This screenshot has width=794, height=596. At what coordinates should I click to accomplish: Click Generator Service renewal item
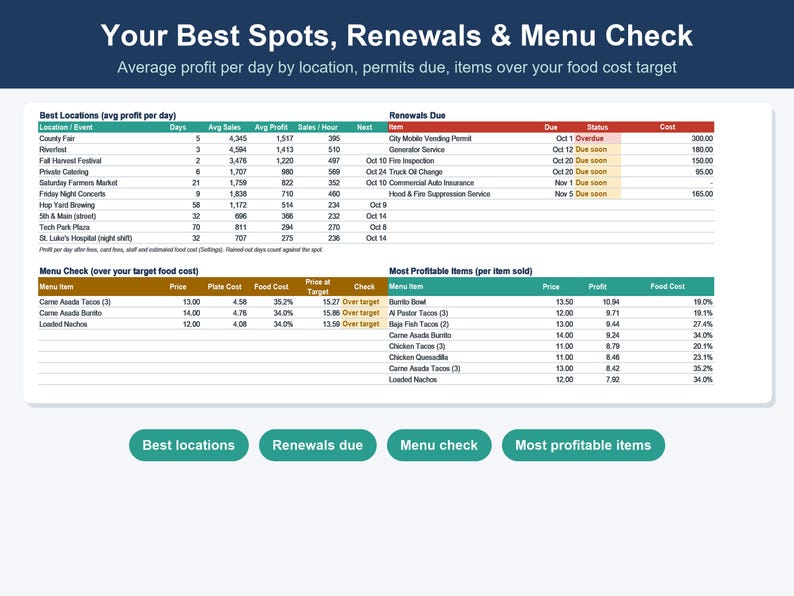tap(417, 149)
